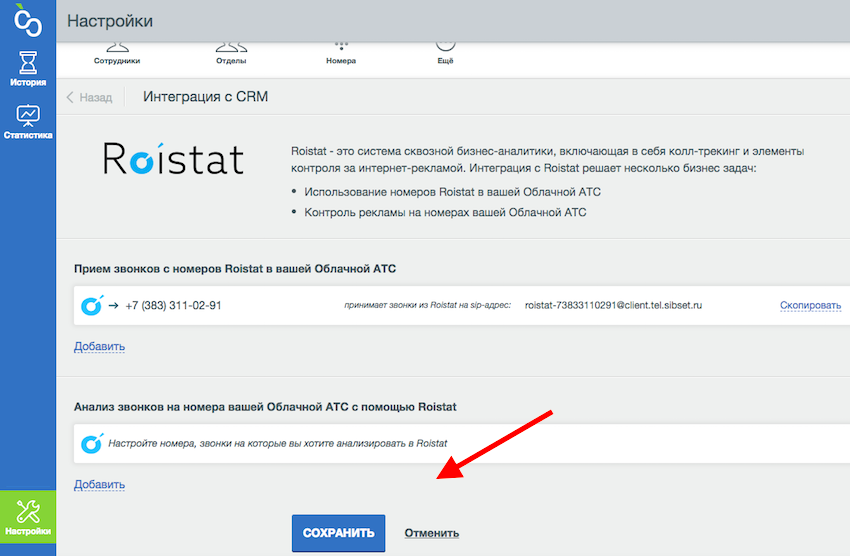Click the Roistat logo
850x556 pixels.
tap(173, 159)
